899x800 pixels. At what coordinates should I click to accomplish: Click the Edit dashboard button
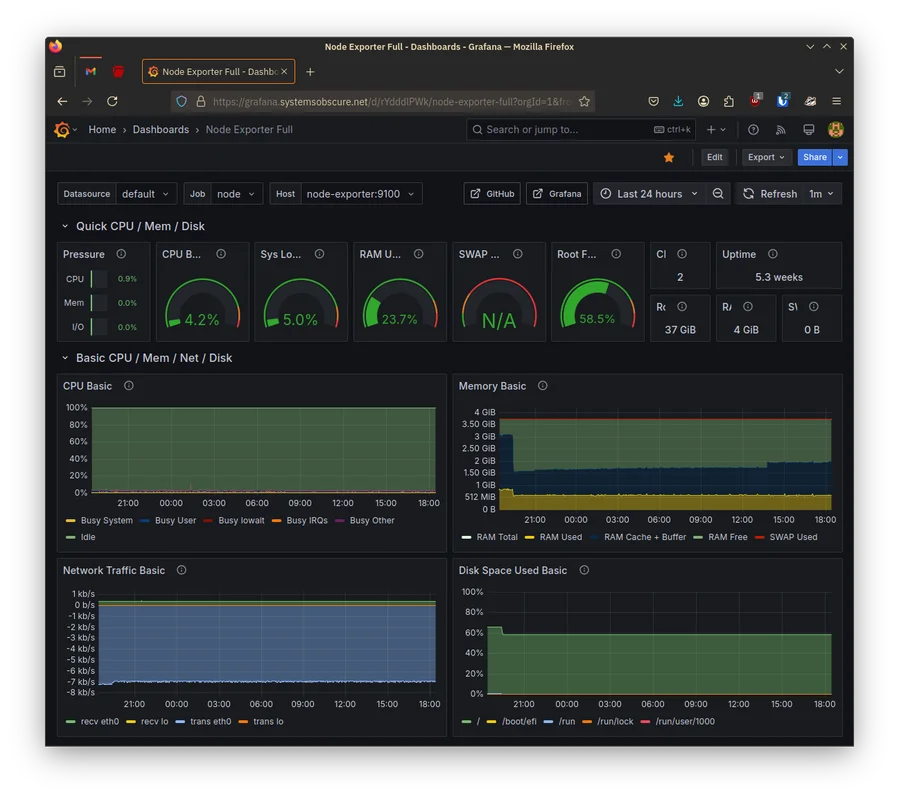[714, 158]
